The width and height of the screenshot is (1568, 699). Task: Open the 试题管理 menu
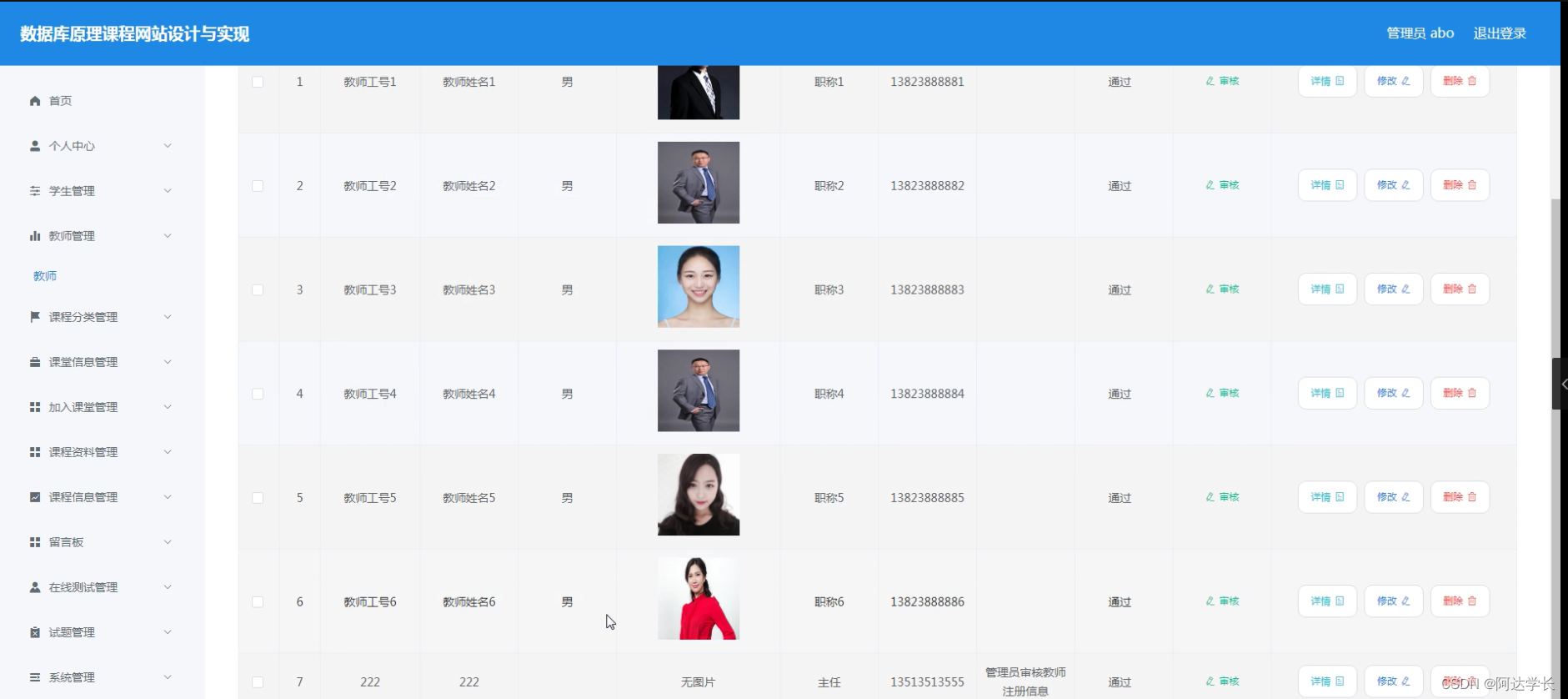72,632
